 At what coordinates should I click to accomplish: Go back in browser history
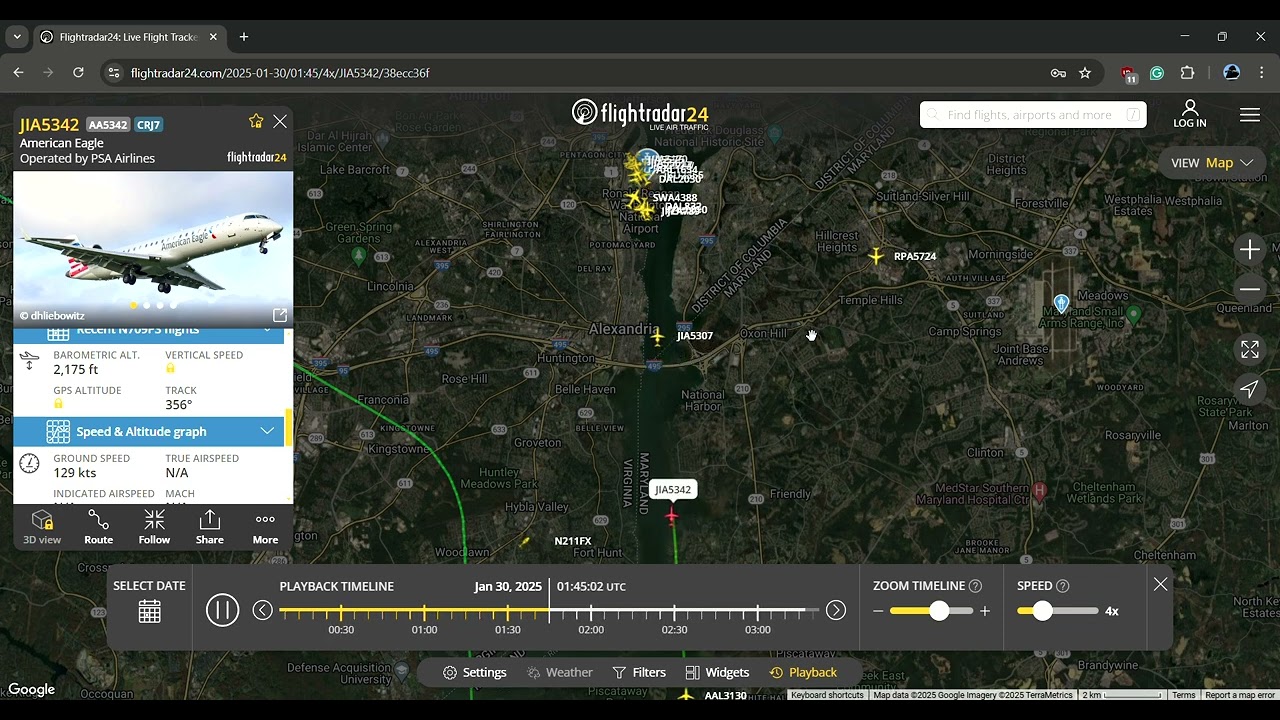(x=18, y=73)
